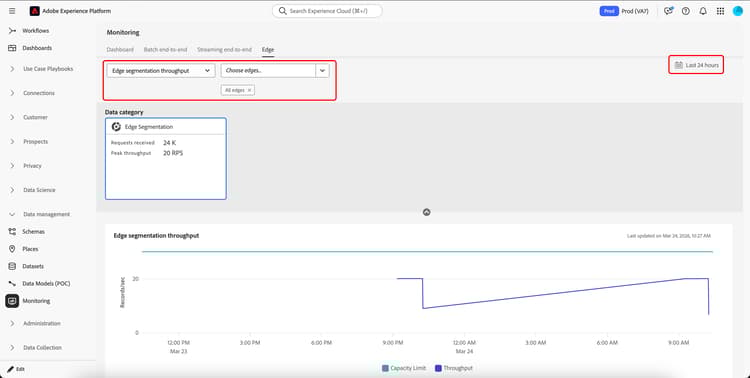Viewport: 750px width, 378px height.
Task: Click the Prod sandbox badge
Action: pos(609,11)
